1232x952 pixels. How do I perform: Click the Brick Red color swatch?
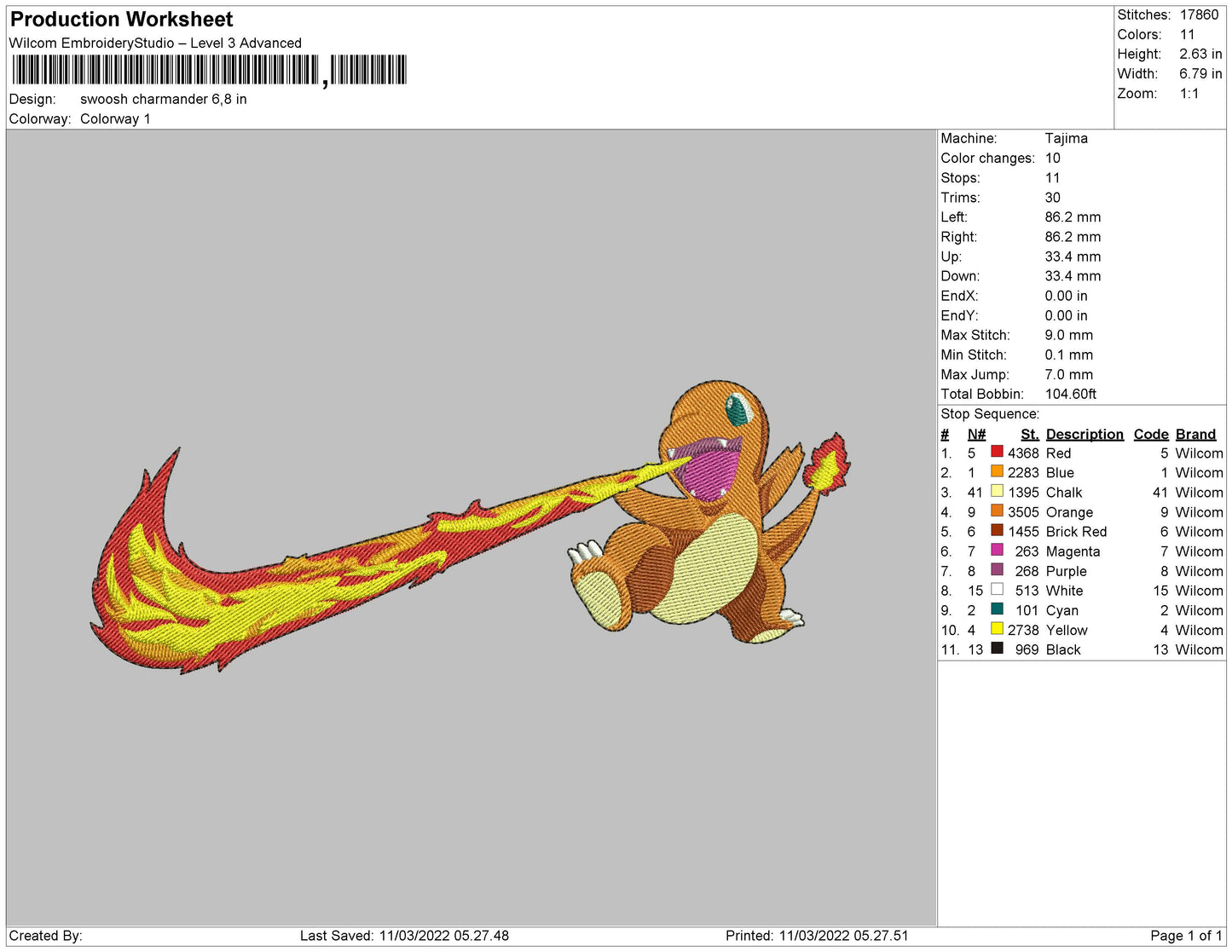(x=997, y=531)
